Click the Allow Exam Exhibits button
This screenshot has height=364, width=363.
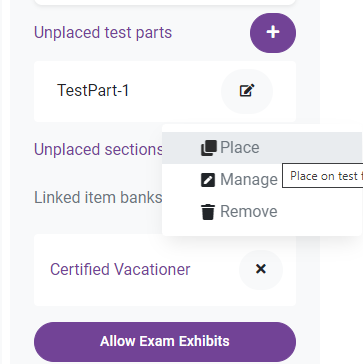pyautogui.click(x=165, y=342)
